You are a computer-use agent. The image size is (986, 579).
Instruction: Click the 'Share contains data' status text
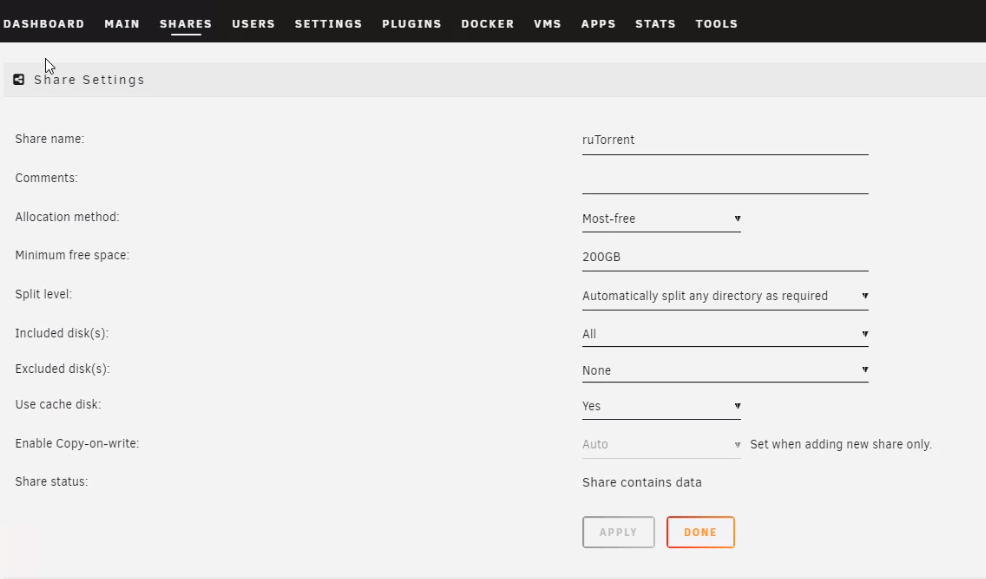click(642, 482)
